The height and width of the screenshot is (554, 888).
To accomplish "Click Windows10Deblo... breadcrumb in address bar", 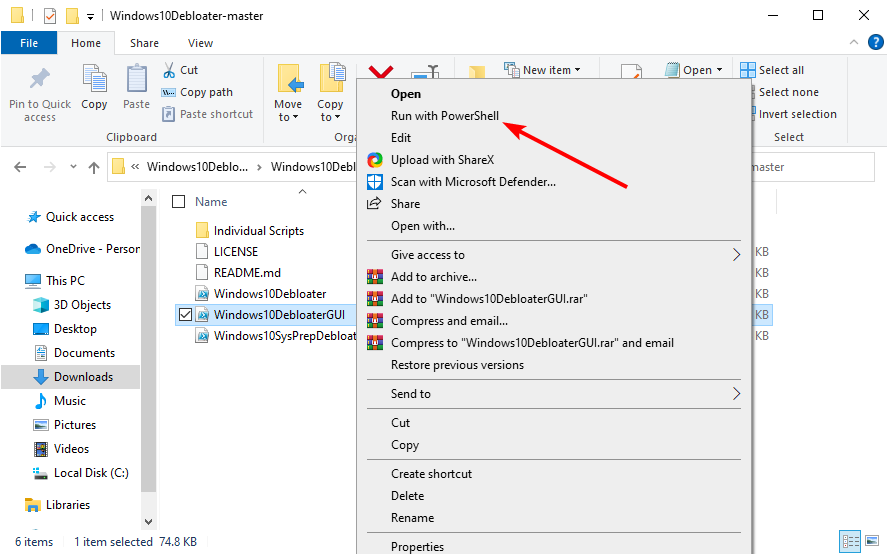I will tap(197, 167).
